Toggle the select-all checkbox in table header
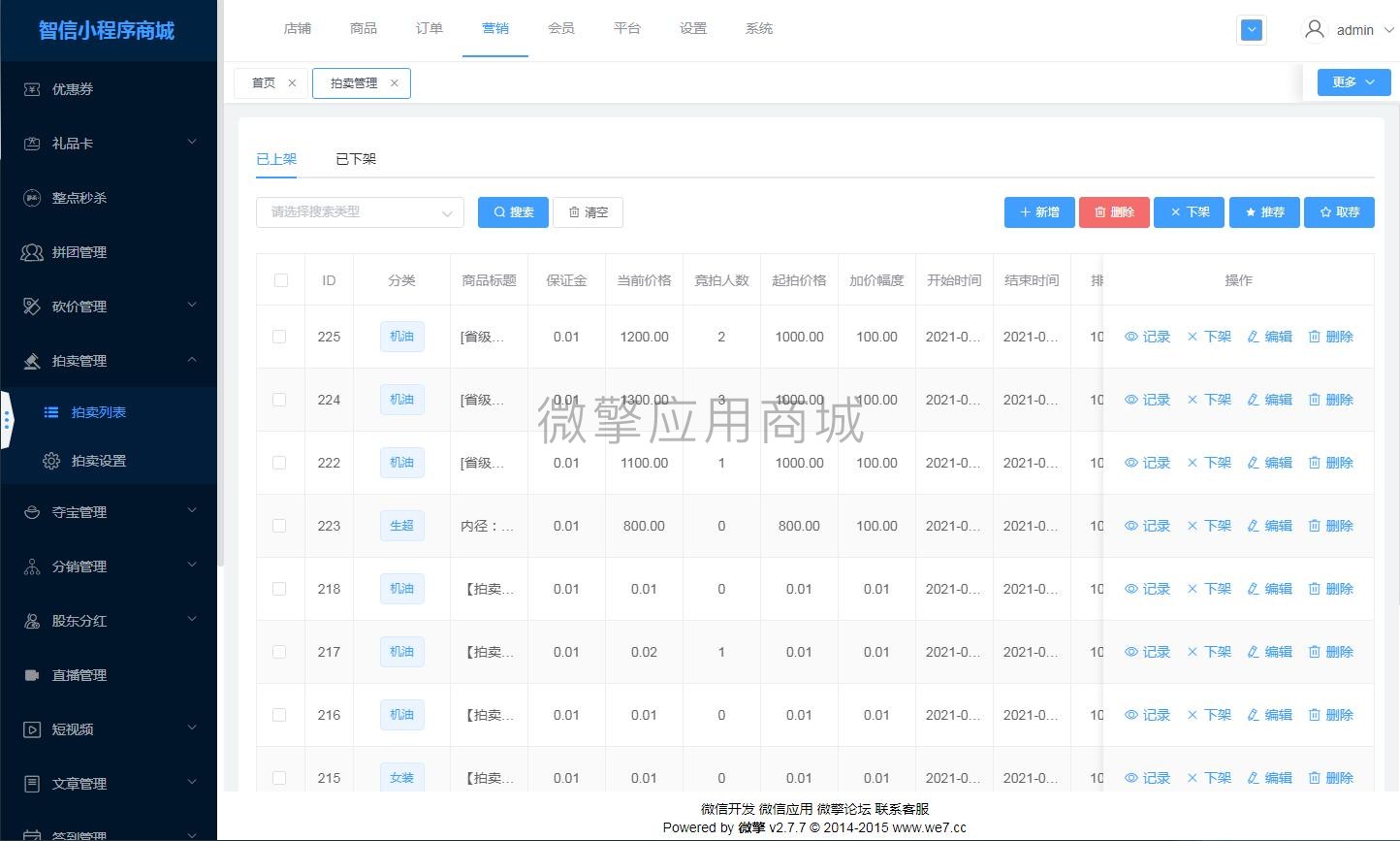Screen dimensions: 1400x841 click(x=281, y=280)
